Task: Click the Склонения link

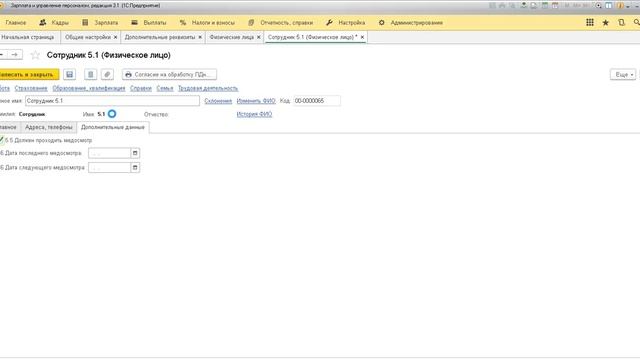Action: coord(218,101)
